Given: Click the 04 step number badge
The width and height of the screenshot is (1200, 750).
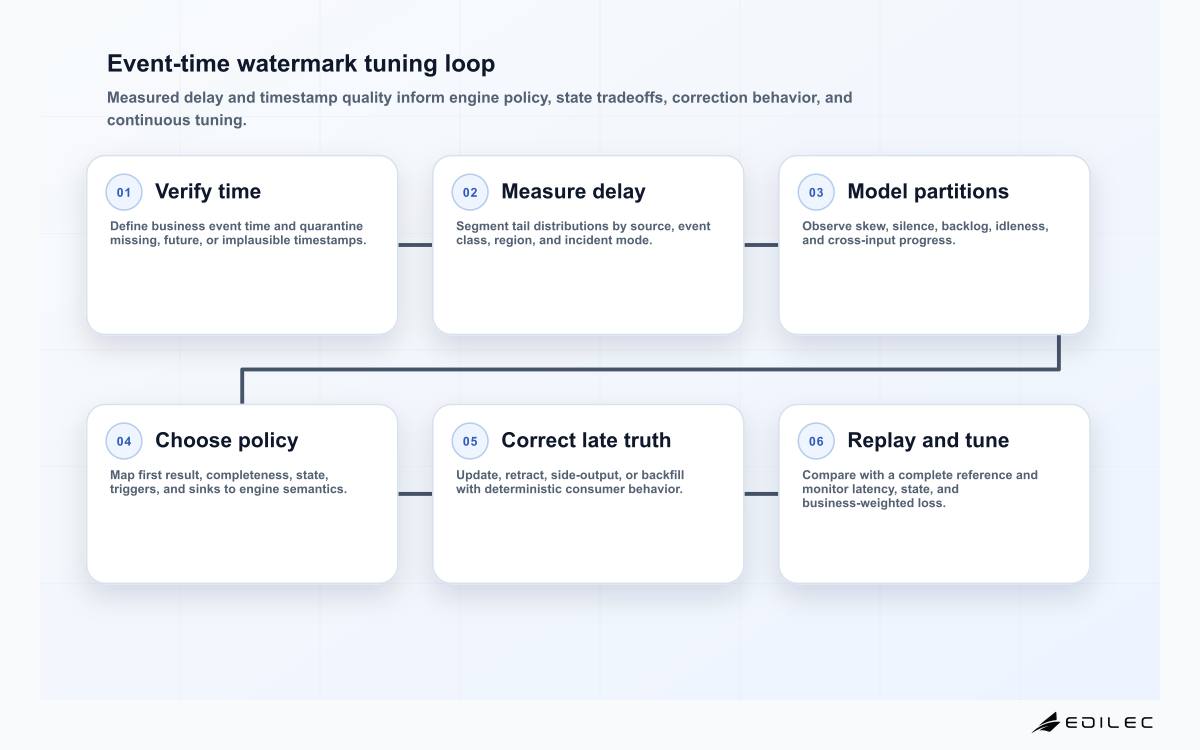Looking at the screenshot, I should [124, 441].
